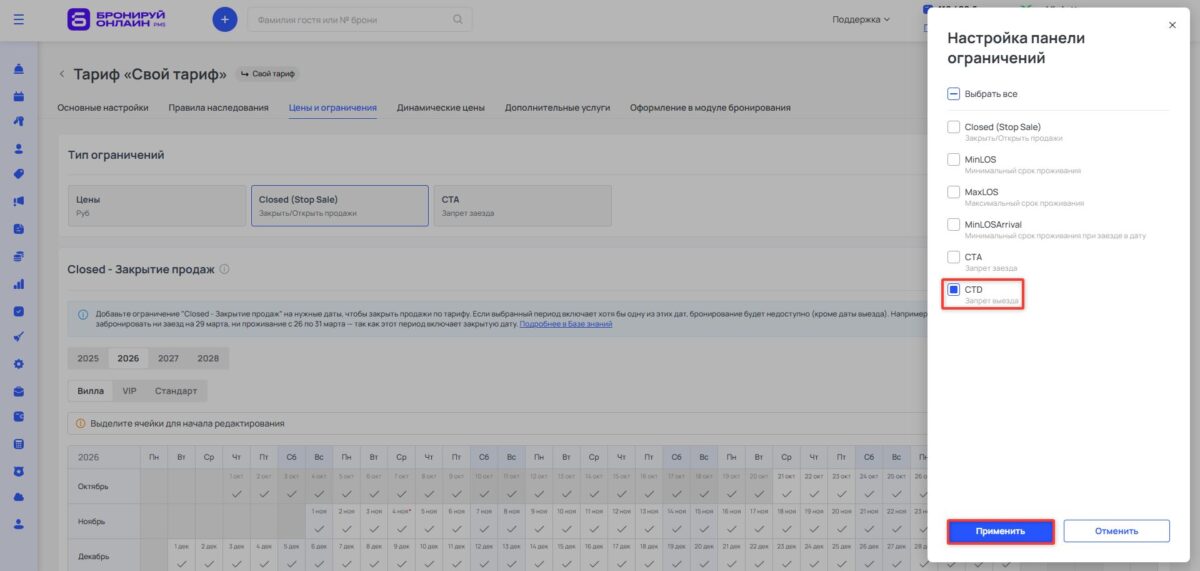The image size is (1200, 571).
Task: Open the hamburger menu at top left
Action: pyautogui.click(x=19, y=19)
